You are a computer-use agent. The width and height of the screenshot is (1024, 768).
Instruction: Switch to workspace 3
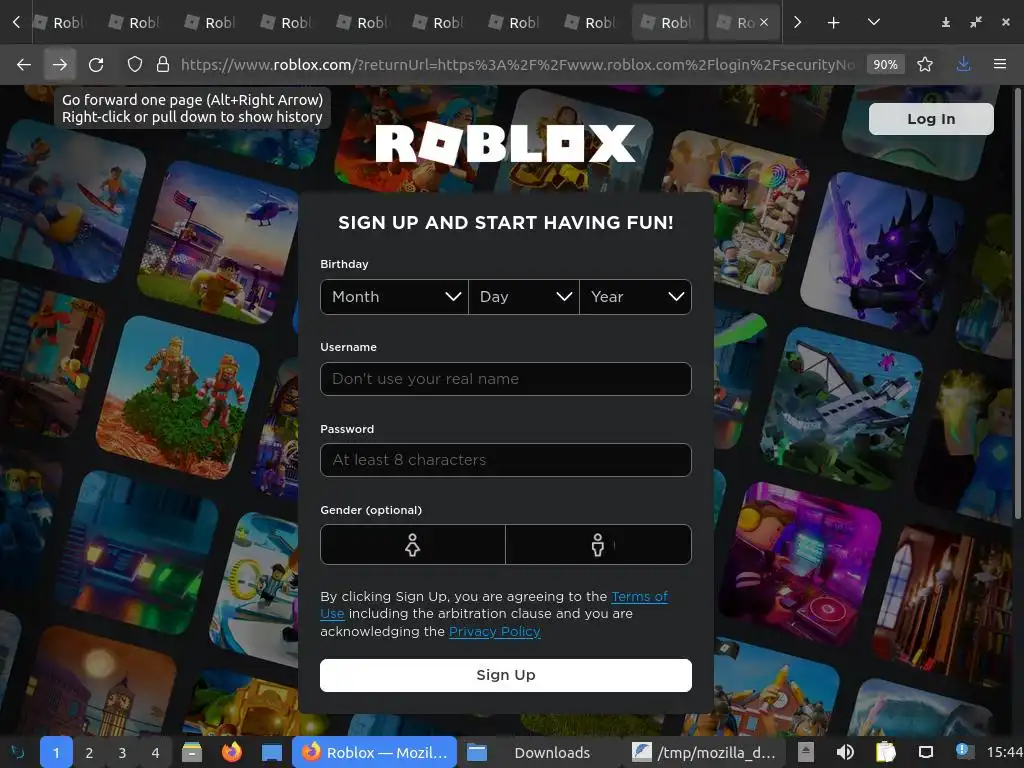coord(122,752)
